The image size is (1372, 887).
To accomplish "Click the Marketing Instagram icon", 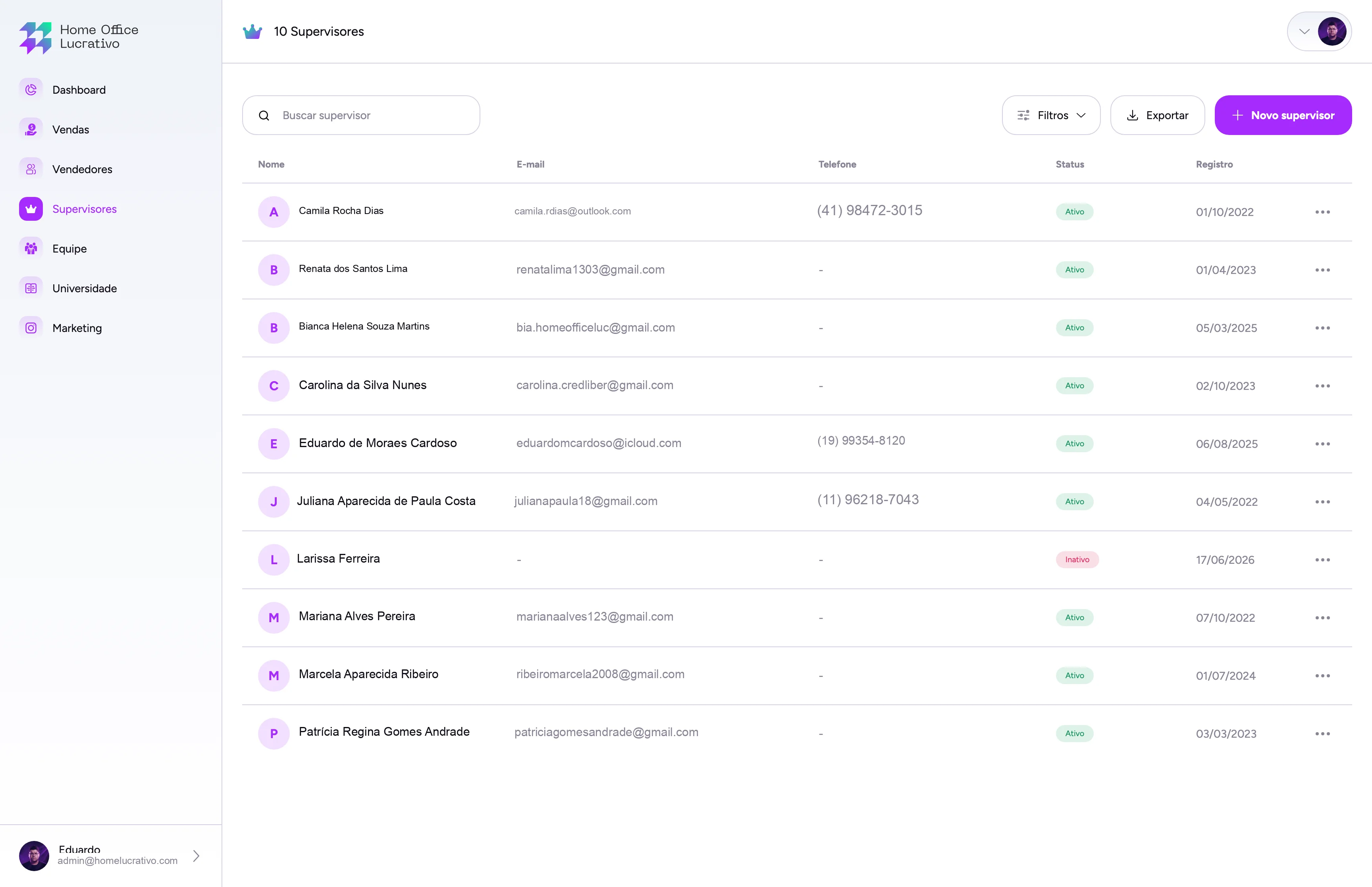I will tap(31, 328).
